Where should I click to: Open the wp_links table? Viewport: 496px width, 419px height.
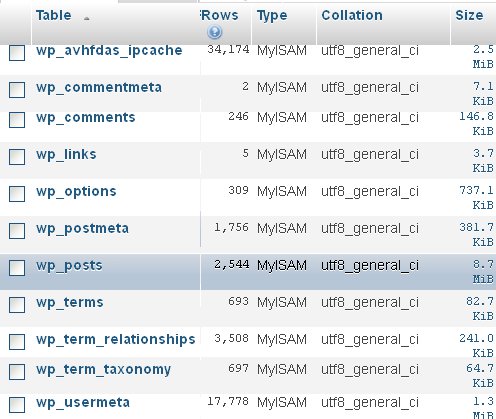coord(66,154)
